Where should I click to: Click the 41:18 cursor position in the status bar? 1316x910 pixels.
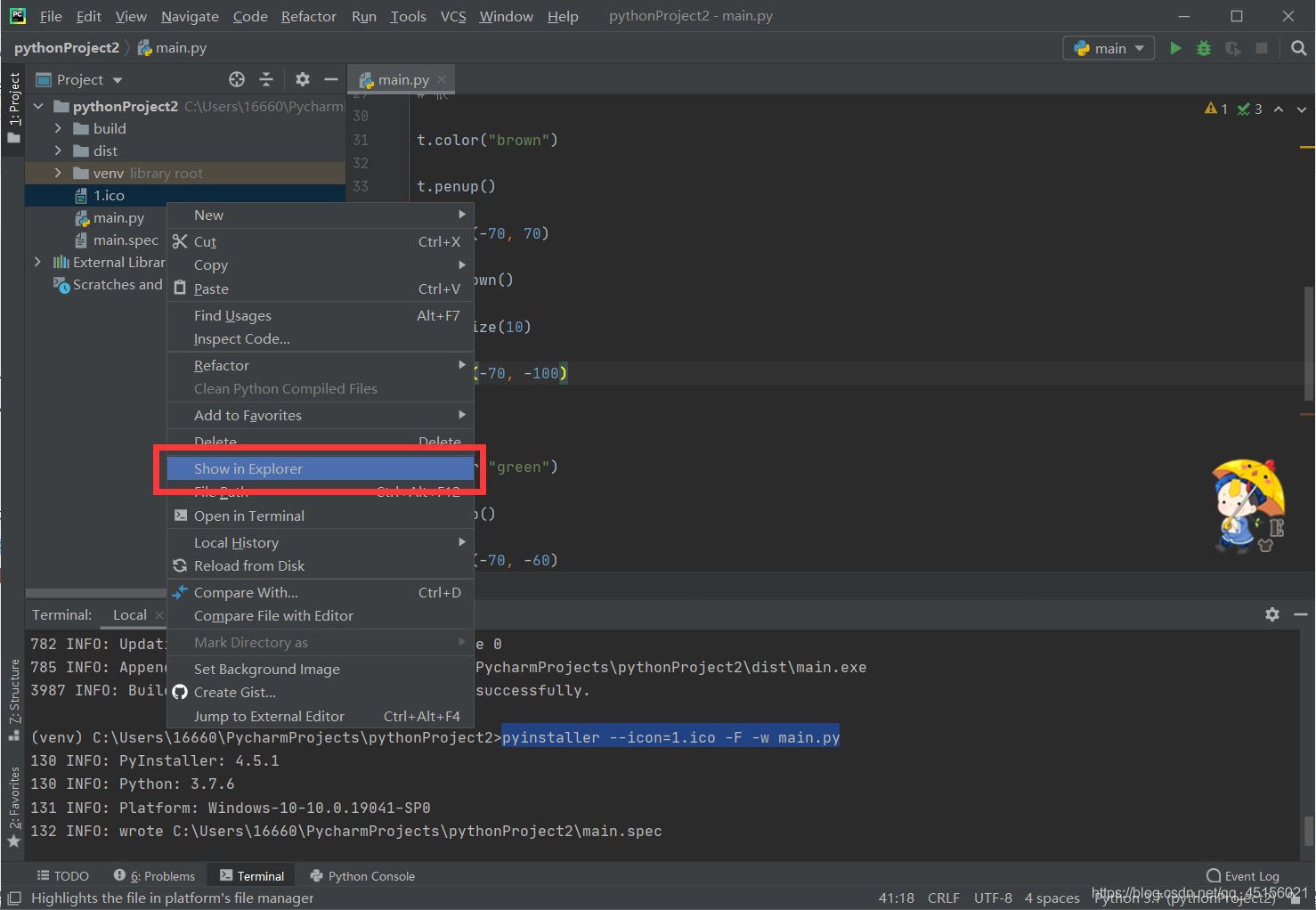point(896,898)
